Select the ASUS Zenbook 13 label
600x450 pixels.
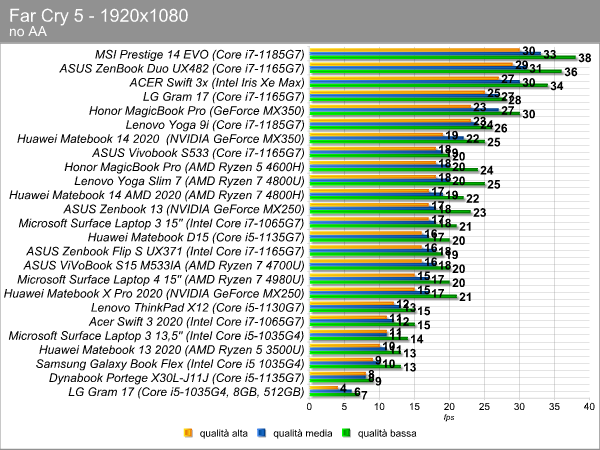tap(184, 209)
